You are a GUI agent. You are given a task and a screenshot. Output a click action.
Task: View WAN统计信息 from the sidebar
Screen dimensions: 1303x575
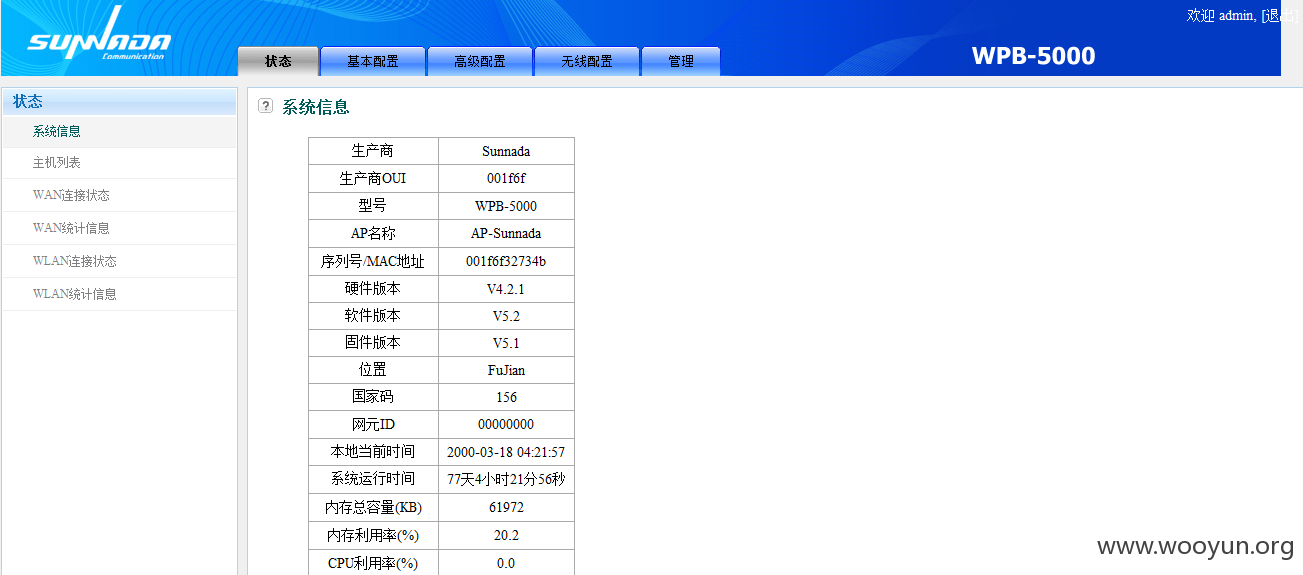(119, 228)
